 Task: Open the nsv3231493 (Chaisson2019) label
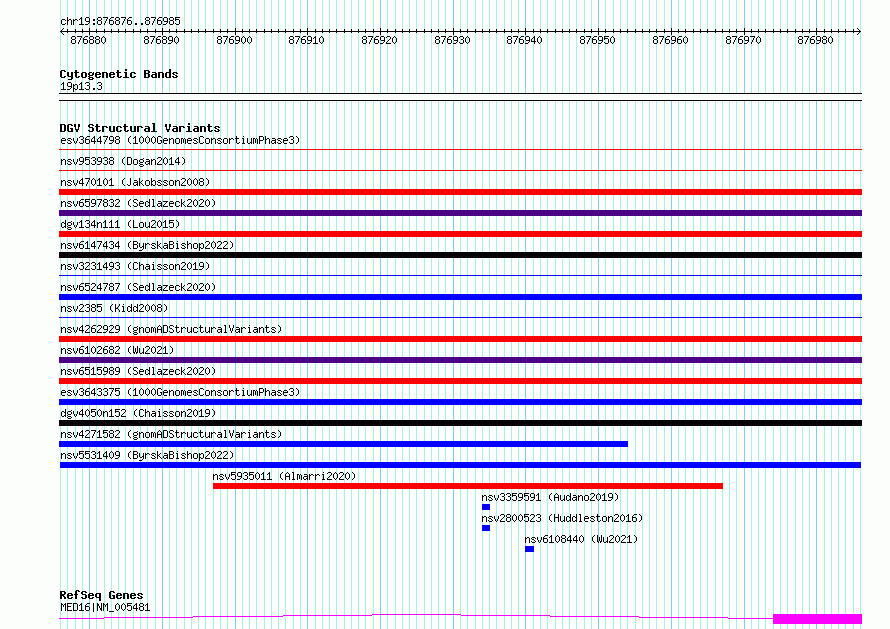tap(135, 266)
